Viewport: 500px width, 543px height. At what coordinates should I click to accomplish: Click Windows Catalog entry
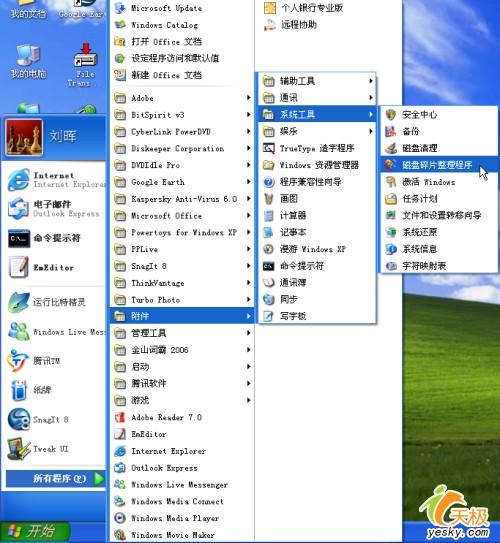click(182, 25)
